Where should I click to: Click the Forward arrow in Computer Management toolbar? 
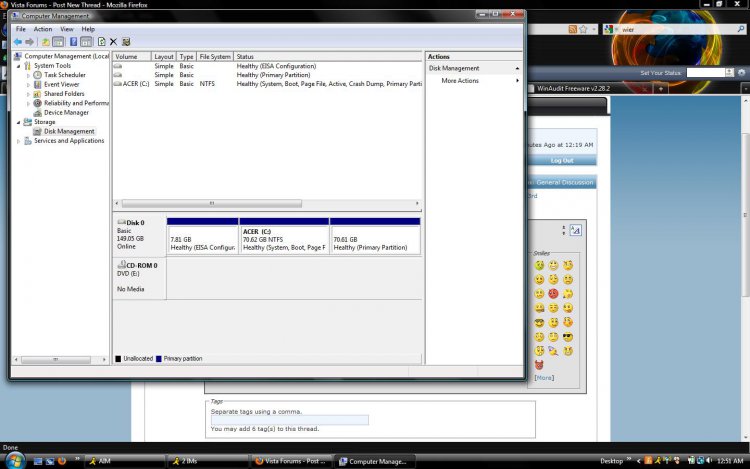(30, 42)
